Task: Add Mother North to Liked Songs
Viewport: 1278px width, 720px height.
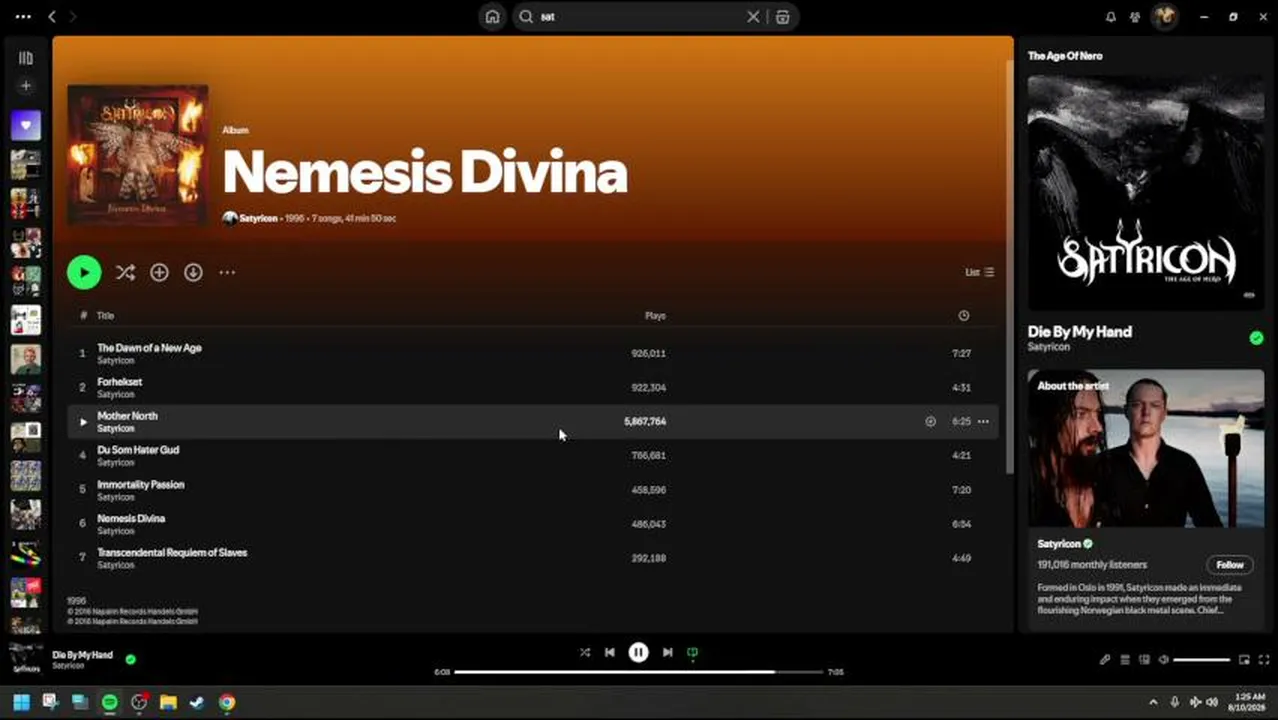Action: coord(930,422)
